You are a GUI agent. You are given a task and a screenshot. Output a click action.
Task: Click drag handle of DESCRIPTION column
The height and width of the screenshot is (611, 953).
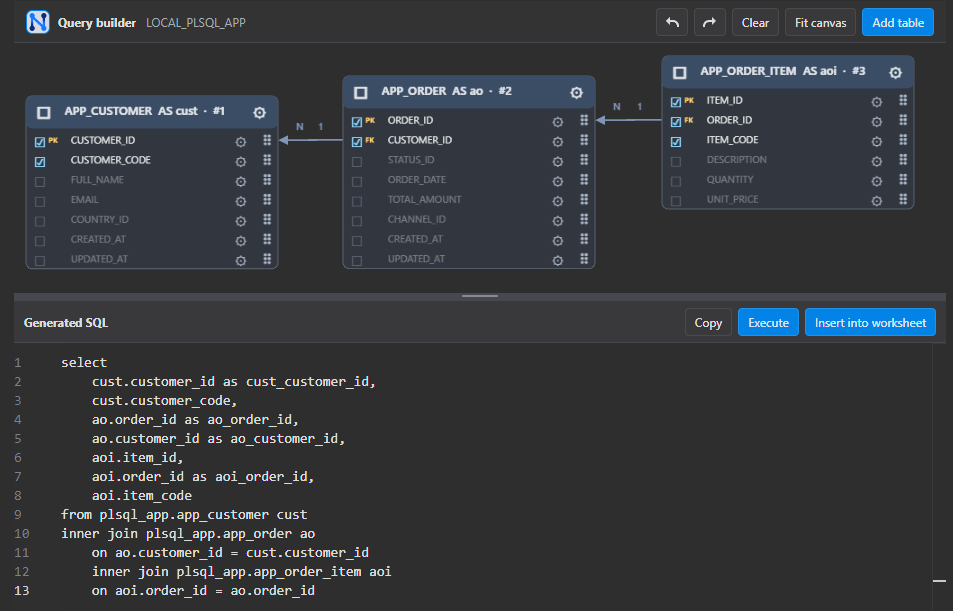(903, 159)
